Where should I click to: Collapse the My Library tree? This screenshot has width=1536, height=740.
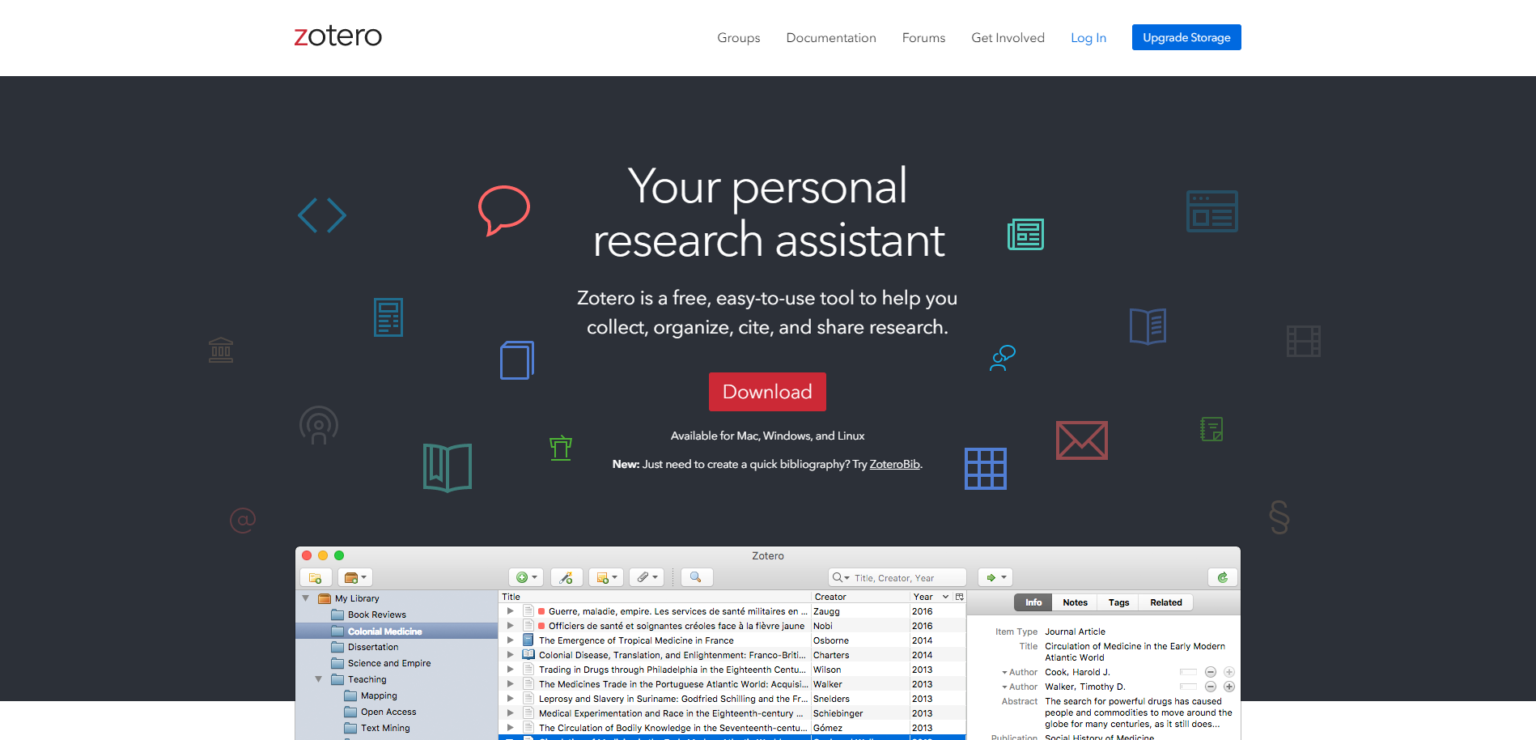click(x=305, y=598)
